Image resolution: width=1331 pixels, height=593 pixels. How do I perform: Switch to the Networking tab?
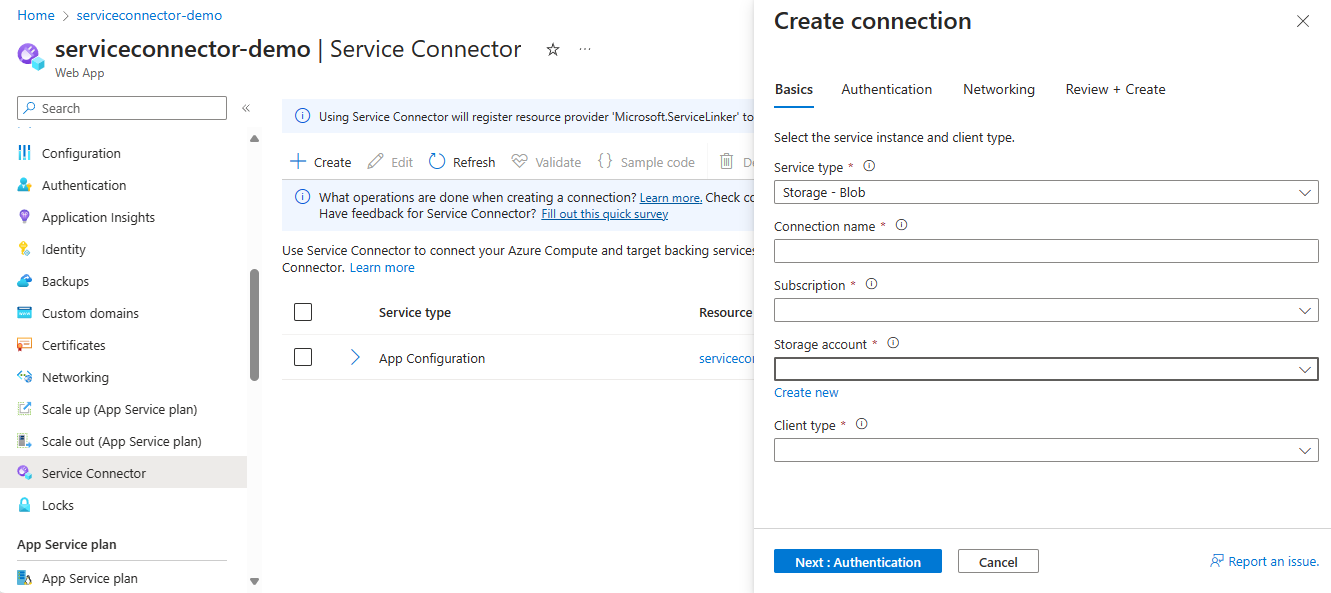(998, 89)
